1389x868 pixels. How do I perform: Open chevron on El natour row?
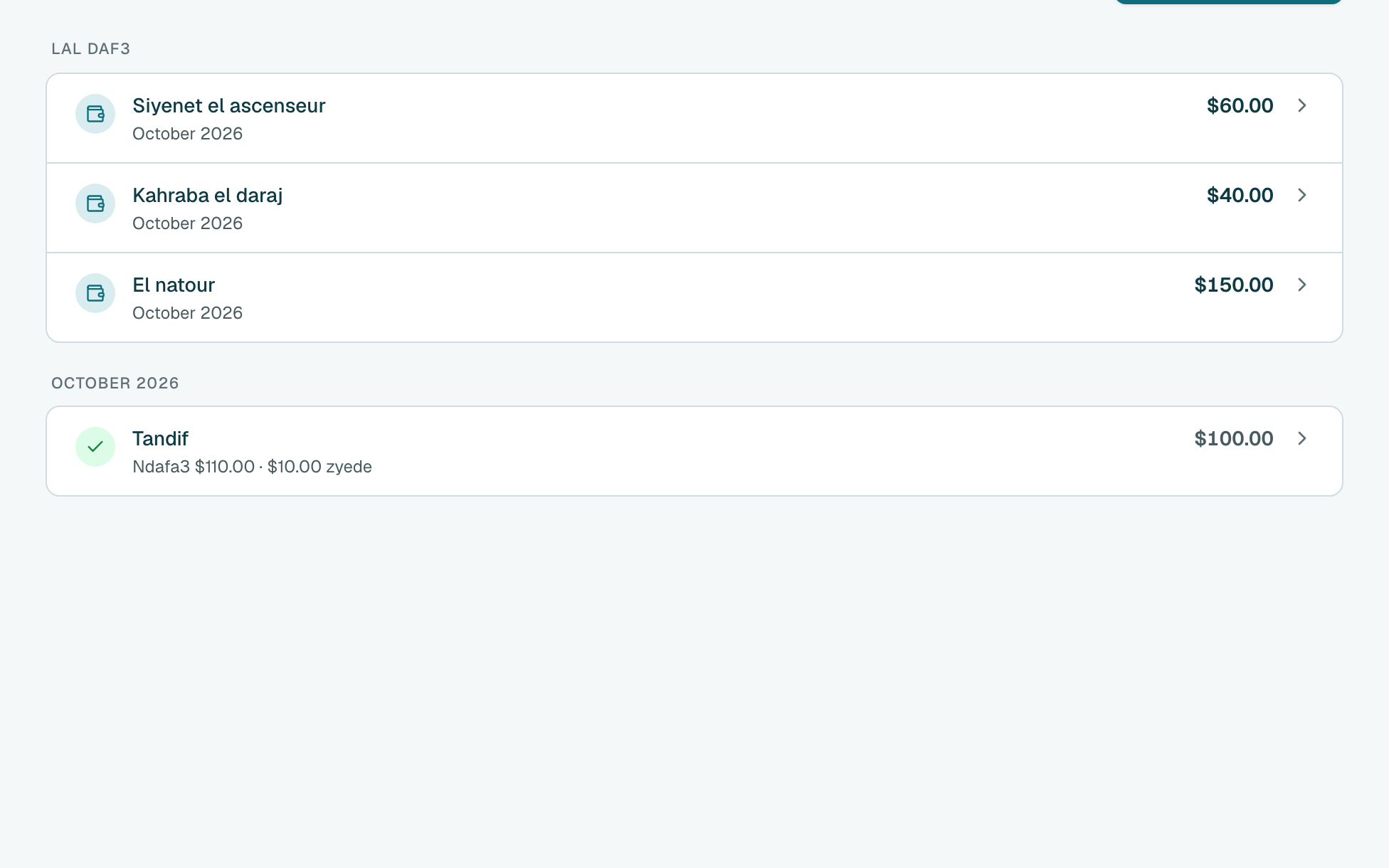coord(1302,285)
